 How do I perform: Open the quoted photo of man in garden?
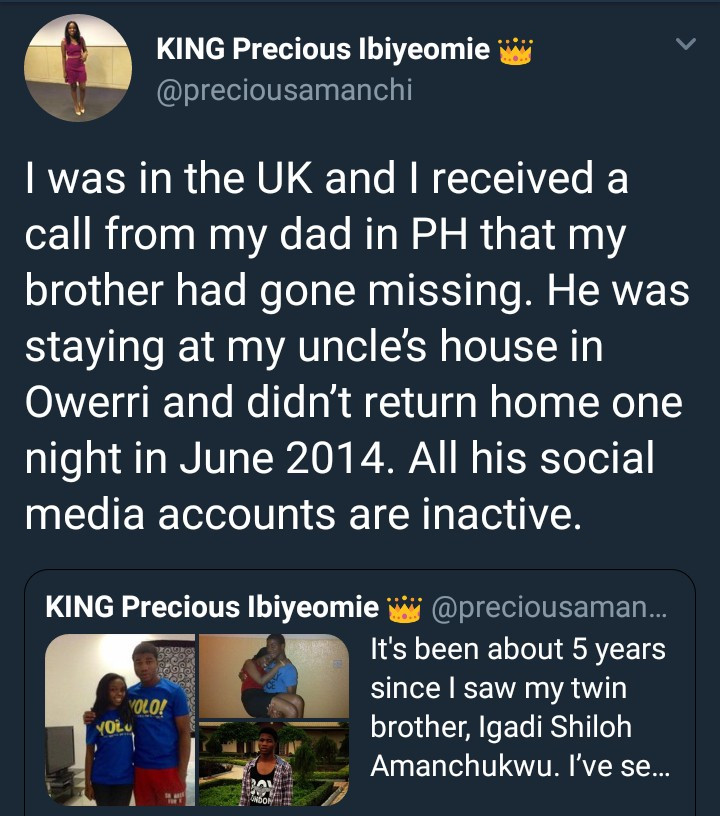(x=273, y=763)
